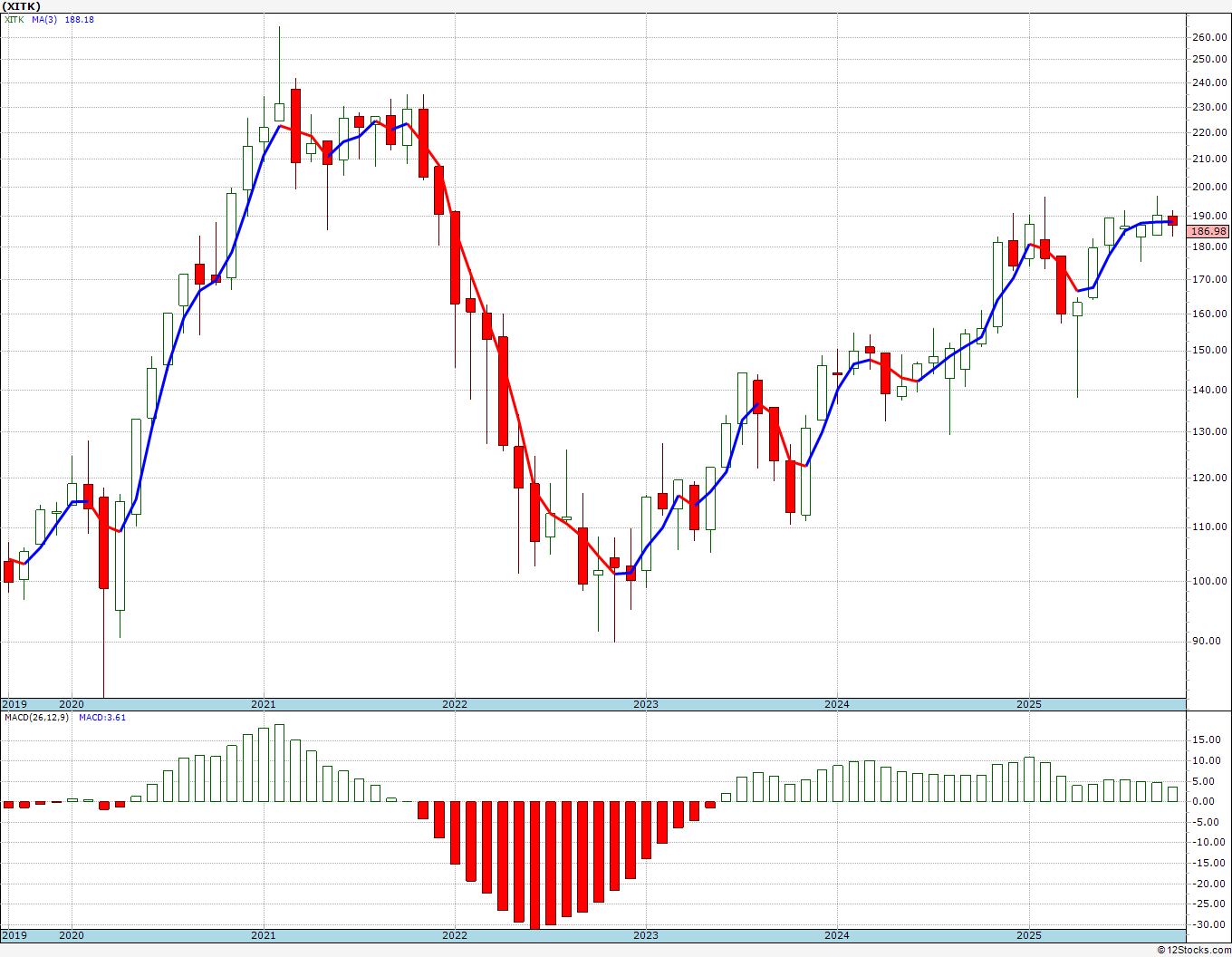Select the 110.00 price axis label
This screenshot has width=1232, height=957.
click(1210, 527)
